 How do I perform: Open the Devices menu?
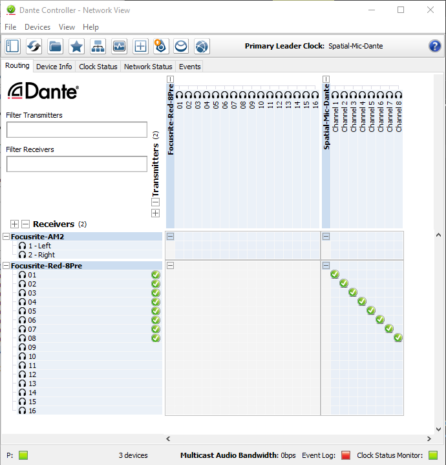[x=37, y=27]
